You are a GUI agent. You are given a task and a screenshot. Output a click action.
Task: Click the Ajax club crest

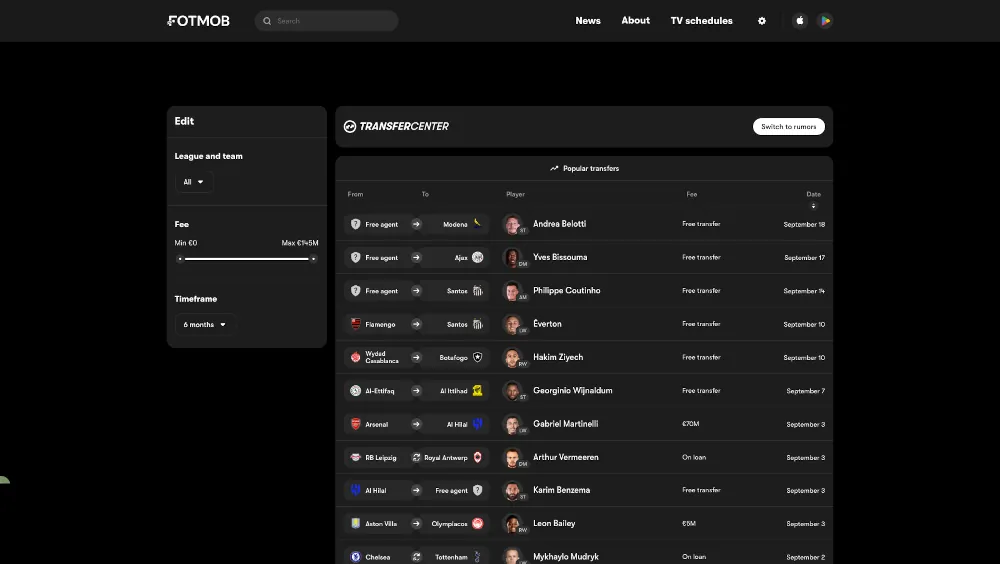pyautogui.click(x=478, y=257)
